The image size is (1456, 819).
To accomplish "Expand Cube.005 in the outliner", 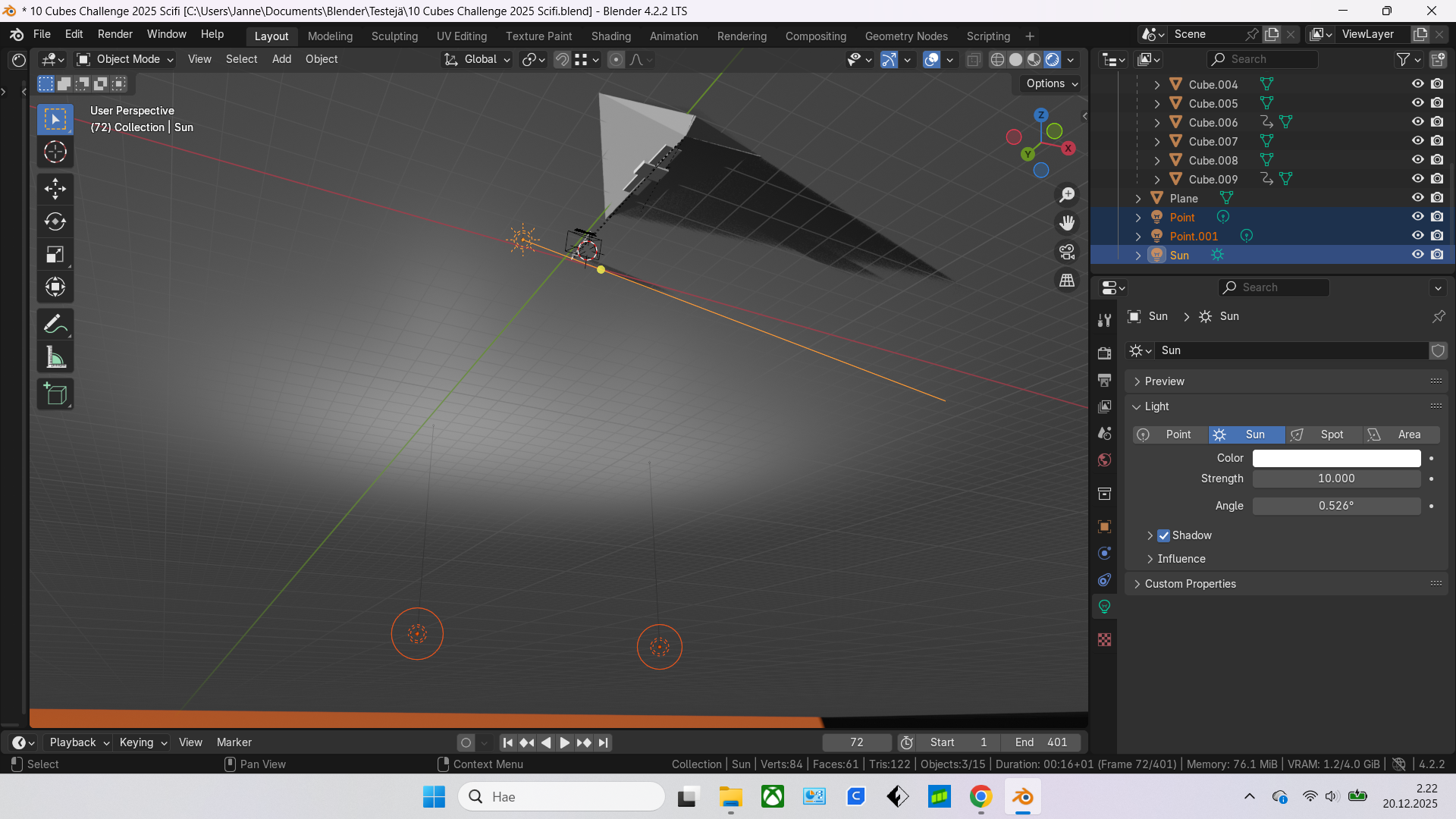I will tap(1157, 103).
